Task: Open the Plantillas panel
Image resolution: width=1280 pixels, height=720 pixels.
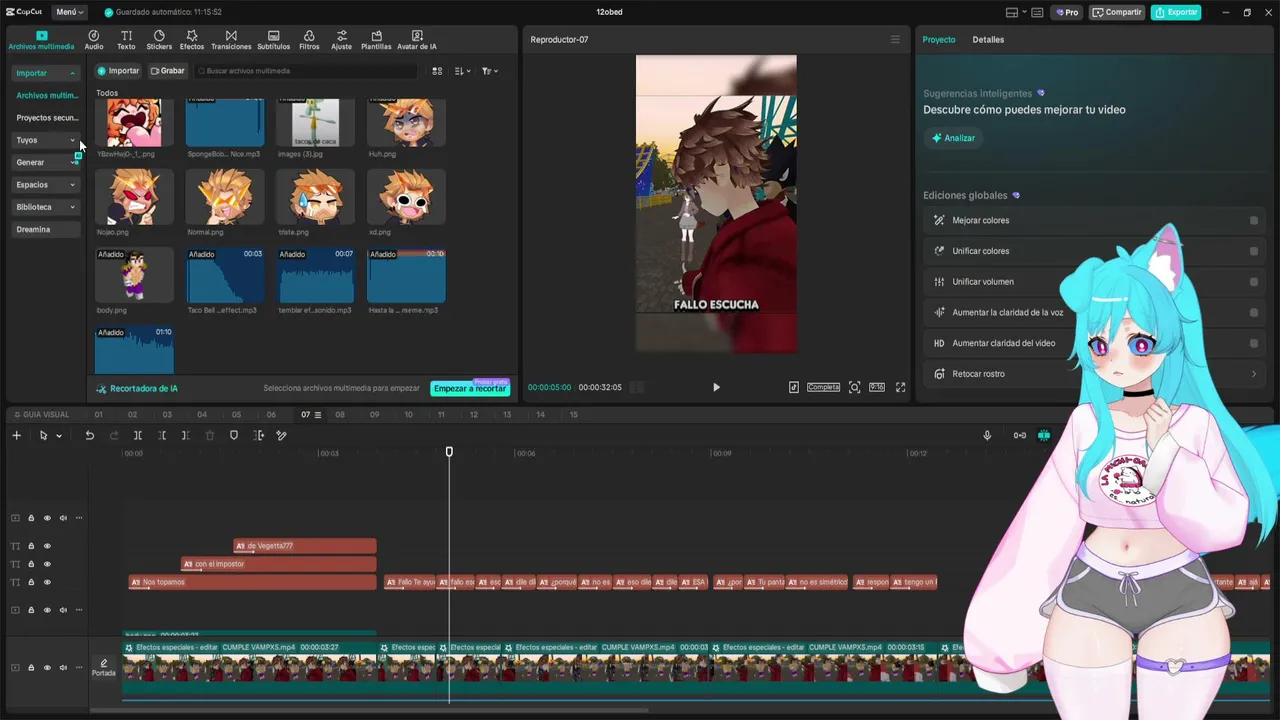Action: [x=376, y=40]
